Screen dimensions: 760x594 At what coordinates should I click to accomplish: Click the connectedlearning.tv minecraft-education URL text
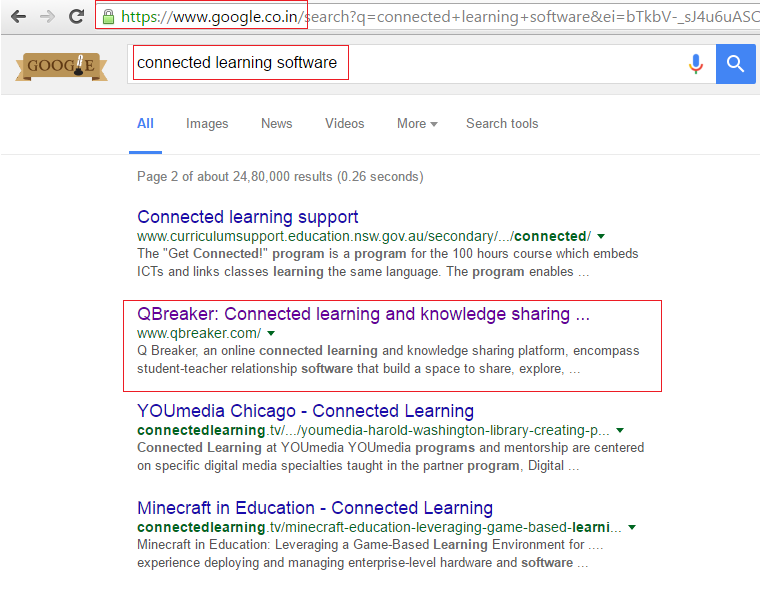coord(379,527)
